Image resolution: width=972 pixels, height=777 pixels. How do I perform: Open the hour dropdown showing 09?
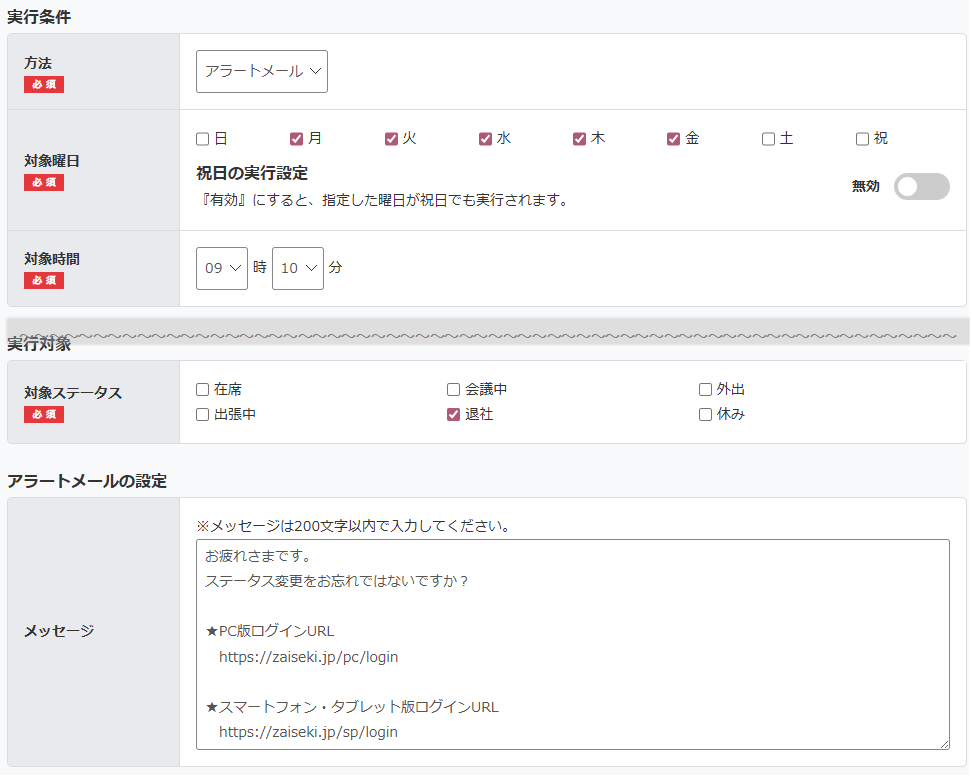pos(222,268)
